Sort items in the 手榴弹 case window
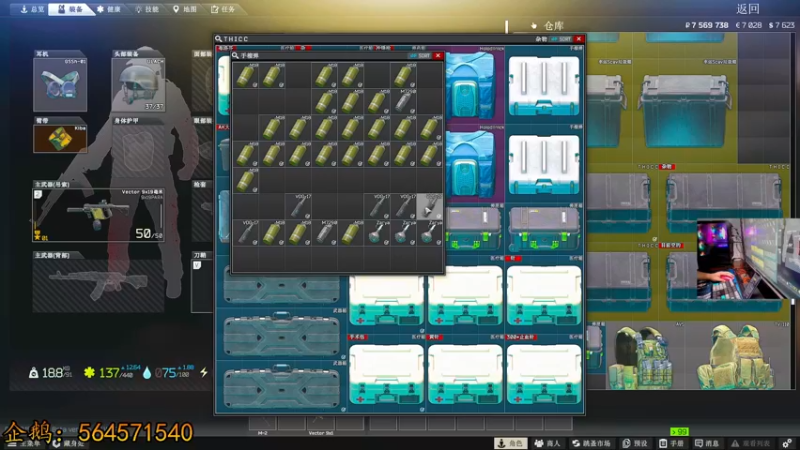The image size is (800, 450). 420,56
